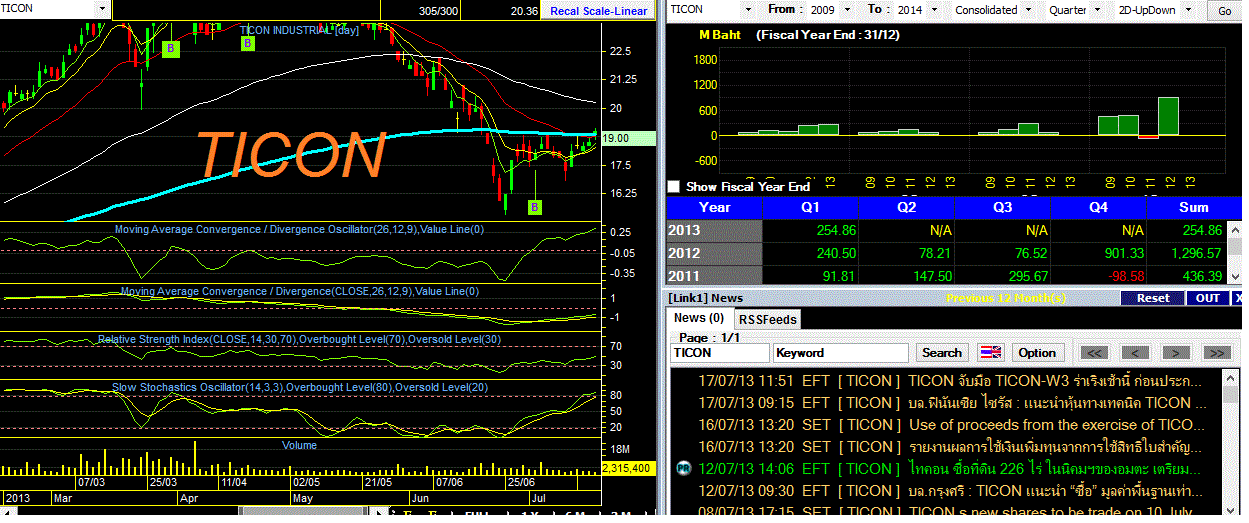Click the news Search button
The width and height of the screenshot is (1249, 523).
[942, 353]
